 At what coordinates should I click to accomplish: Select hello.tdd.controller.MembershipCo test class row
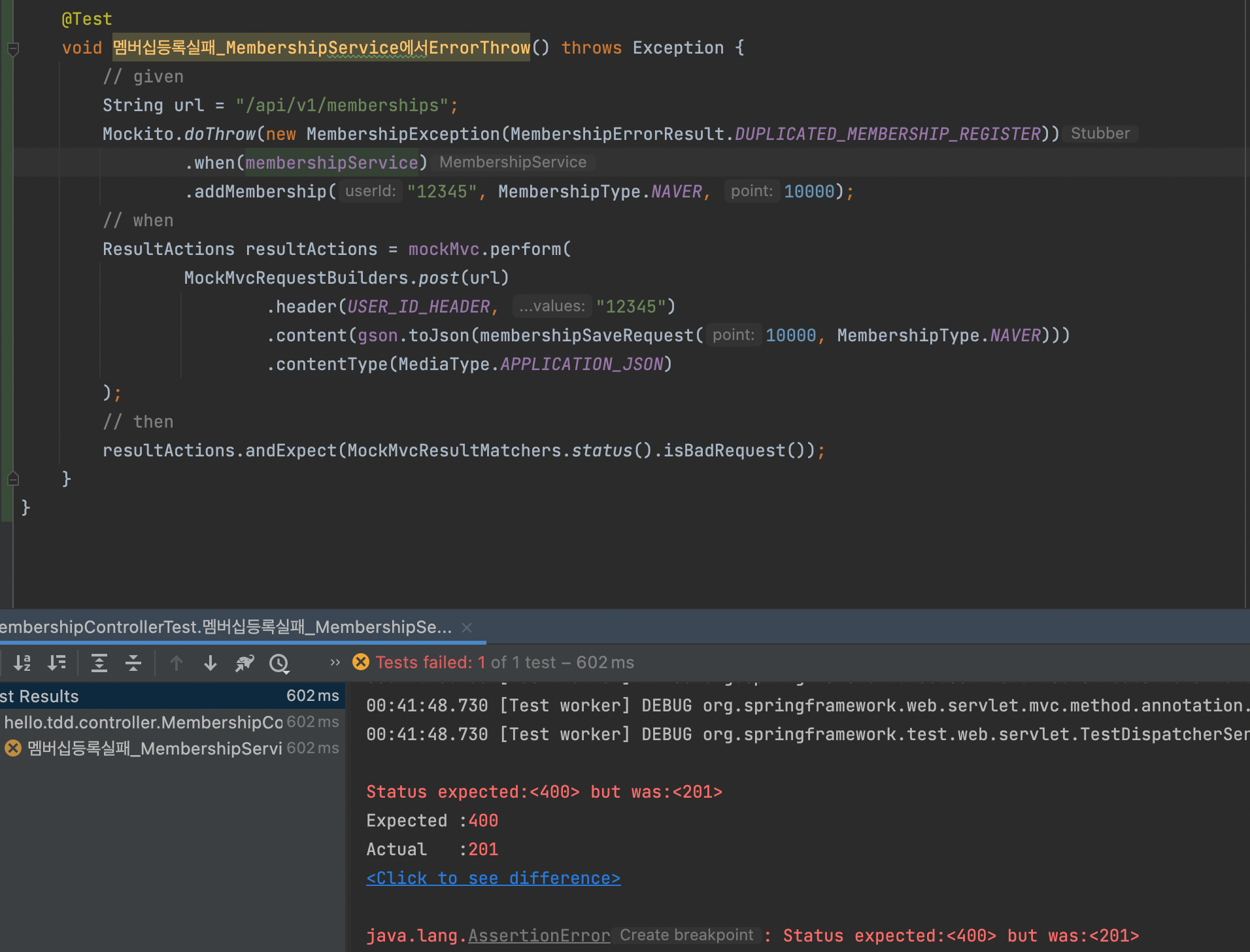[172, 722]
